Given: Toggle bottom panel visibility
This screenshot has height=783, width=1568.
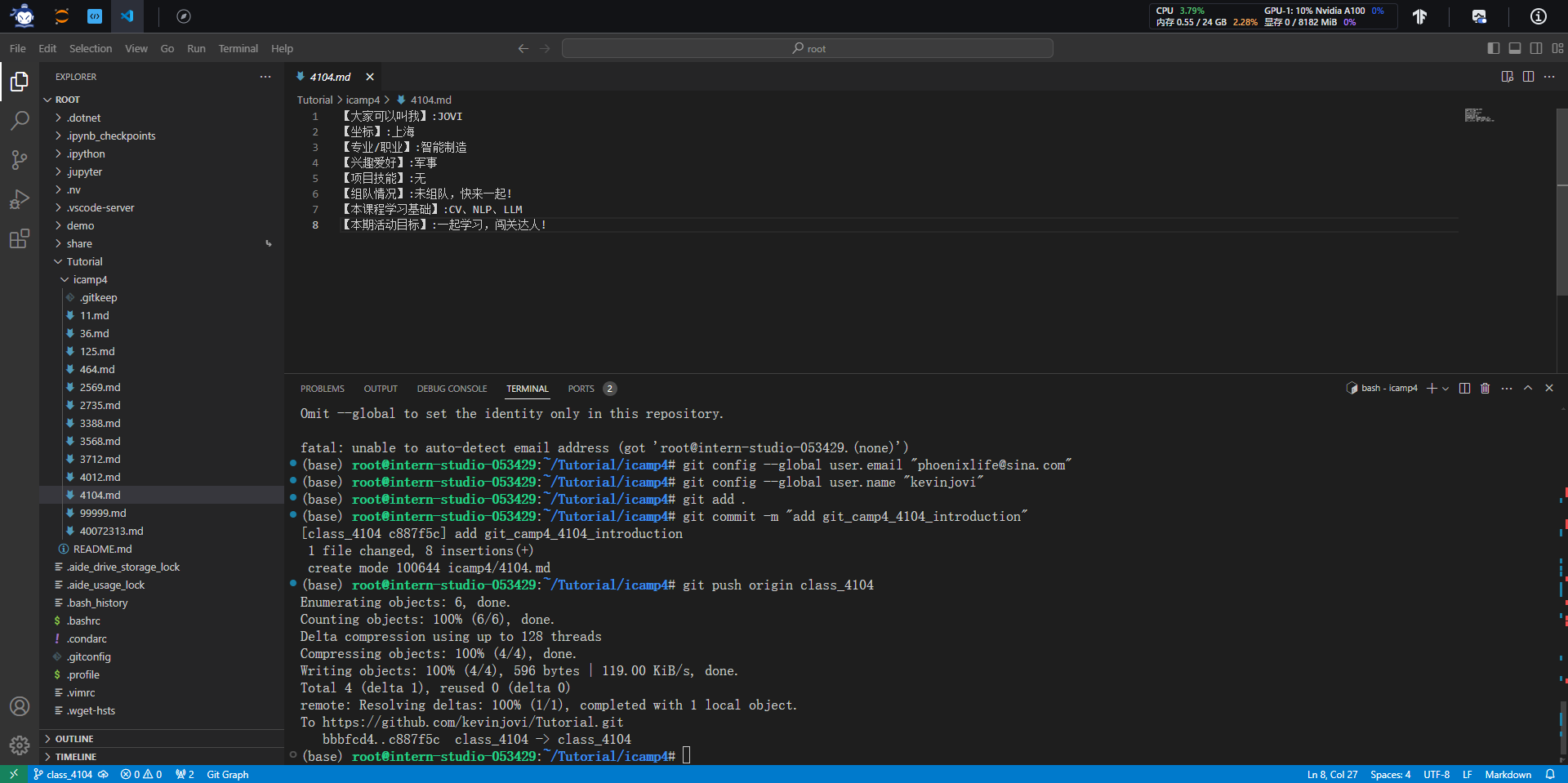Looking at the screenshot, I should 1515,49.
